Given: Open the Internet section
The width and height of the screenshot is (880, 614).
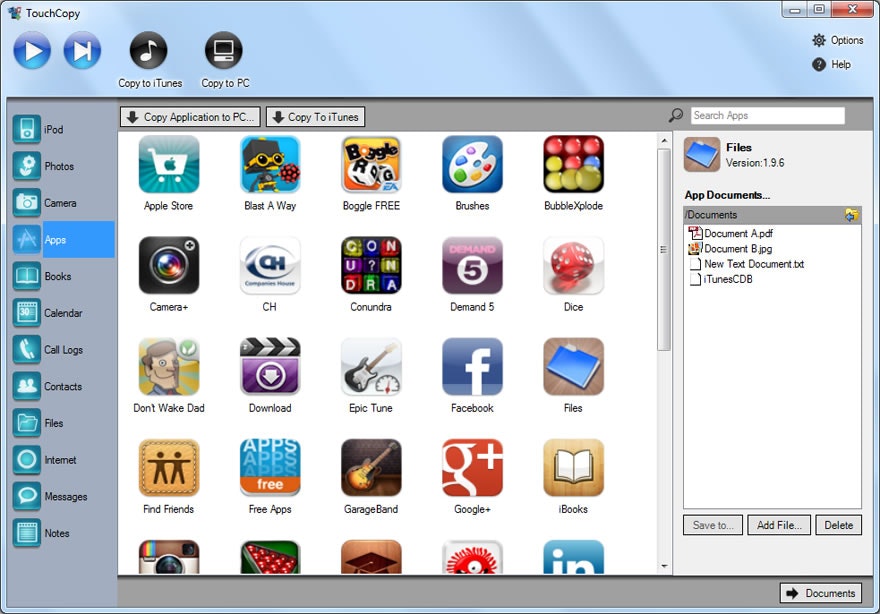Looking at the screenshot, I should [62, 460].
